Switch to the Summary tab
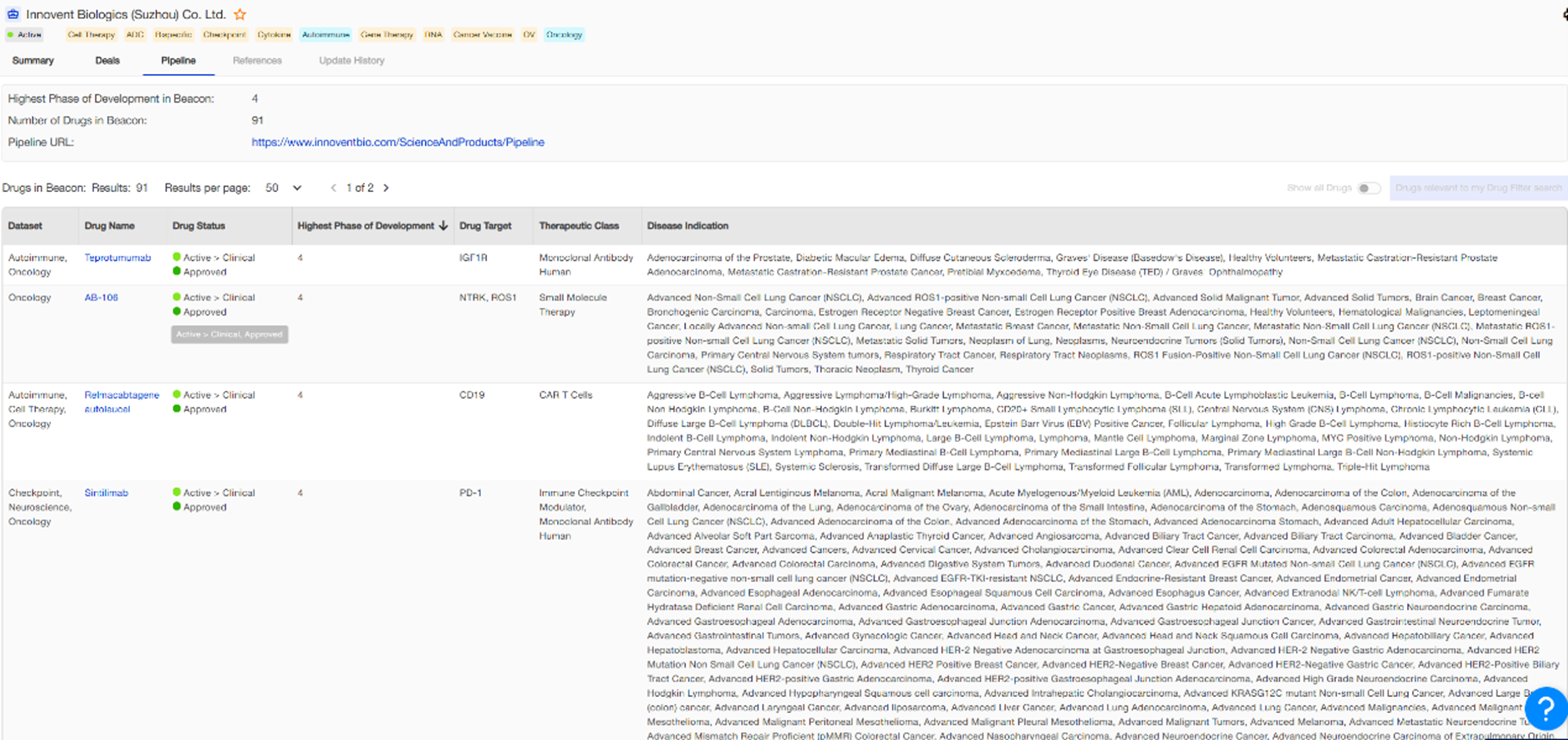1568x740 pixels. click(33, 60)
